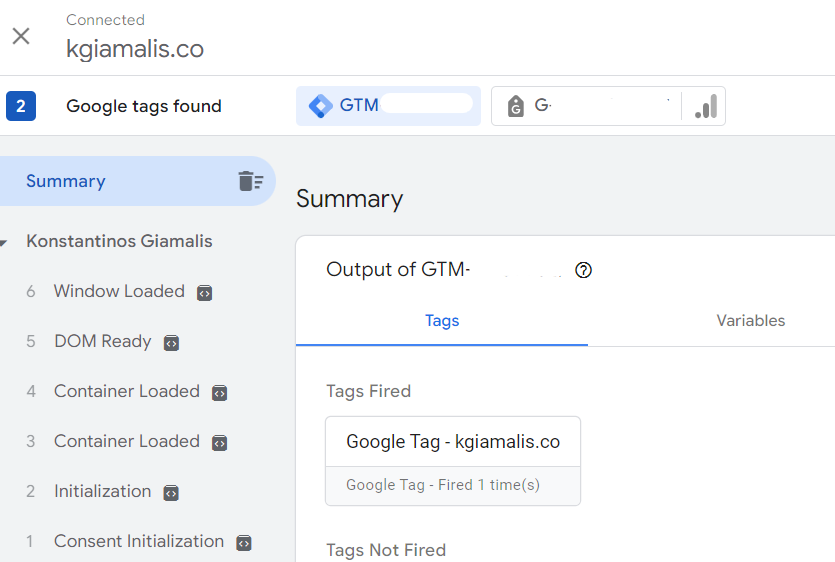Select event 3 Container Loaded
Screen dimensions: 835x562
pos(127,442)
